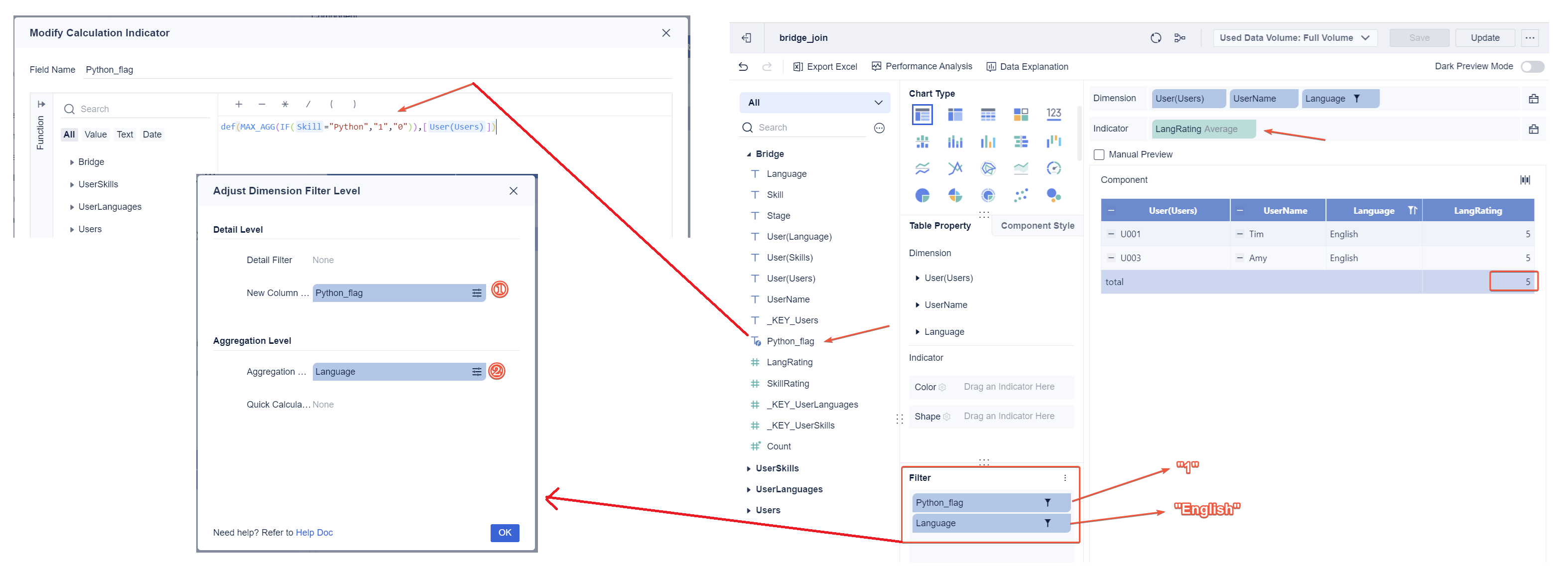
Task: Click OK in Adjust Dimension Filter dialog
Action: [x=504, y=533]
